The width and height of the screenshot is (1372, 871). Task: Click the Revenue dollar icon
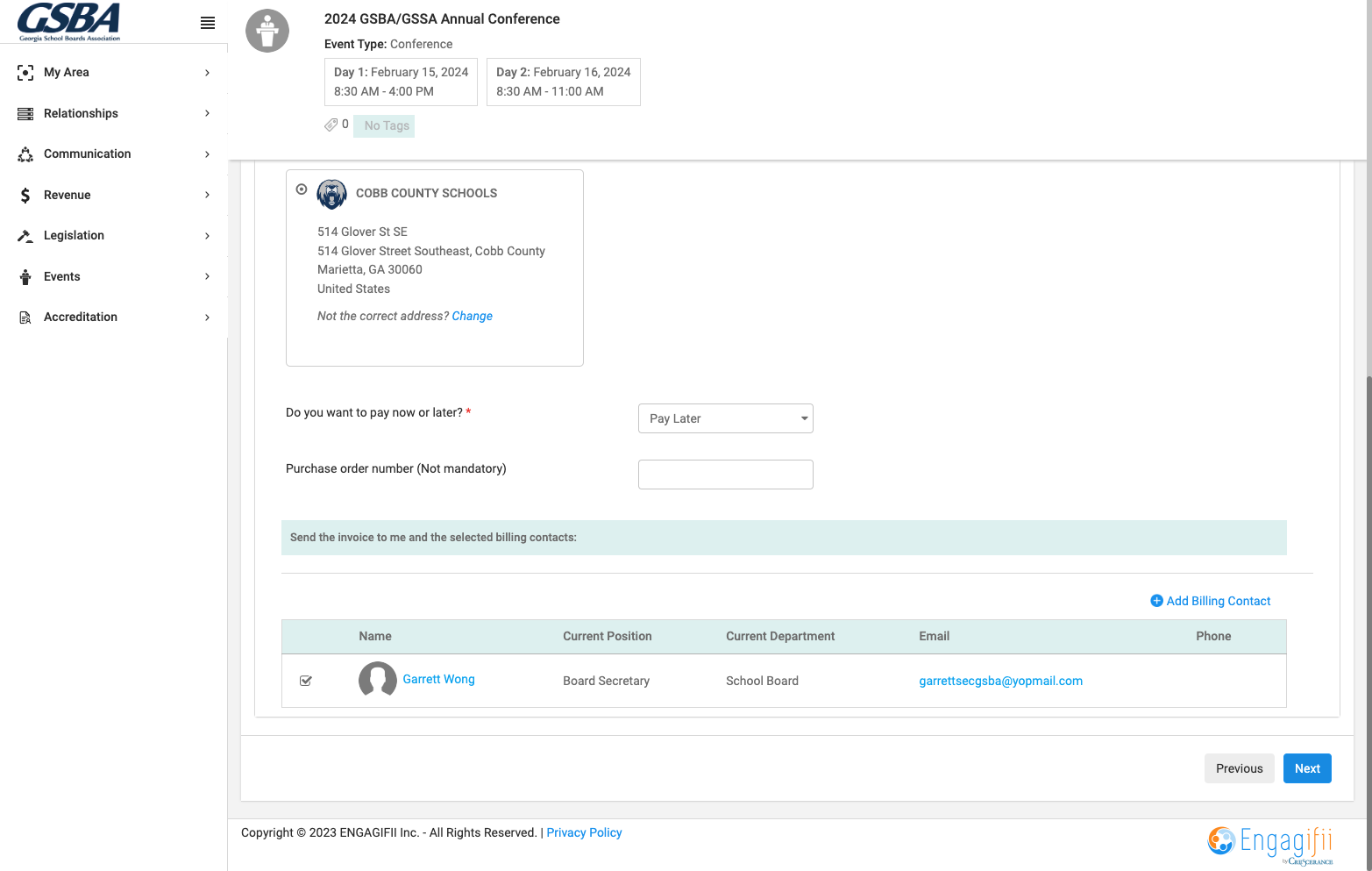point(25,196)
